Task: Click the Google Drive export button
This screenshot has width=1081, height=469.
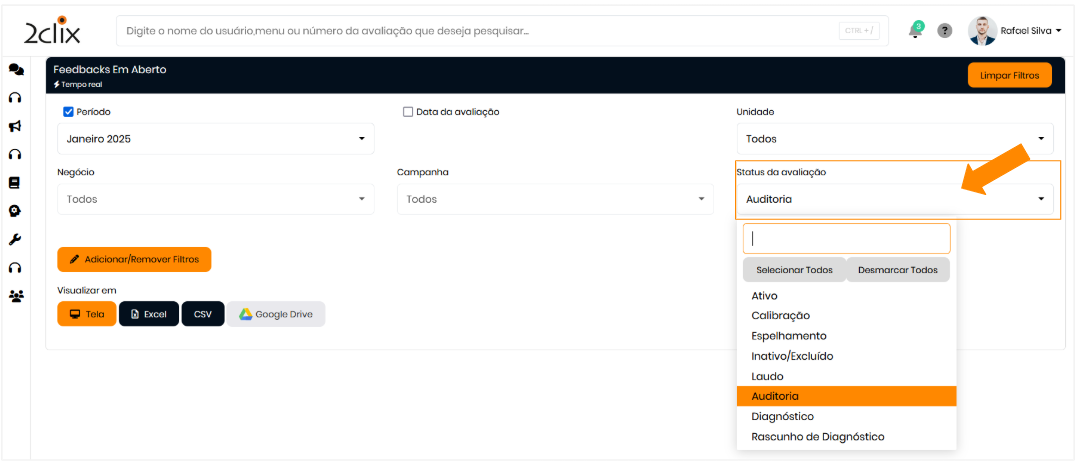Action: tap(275, 314)
